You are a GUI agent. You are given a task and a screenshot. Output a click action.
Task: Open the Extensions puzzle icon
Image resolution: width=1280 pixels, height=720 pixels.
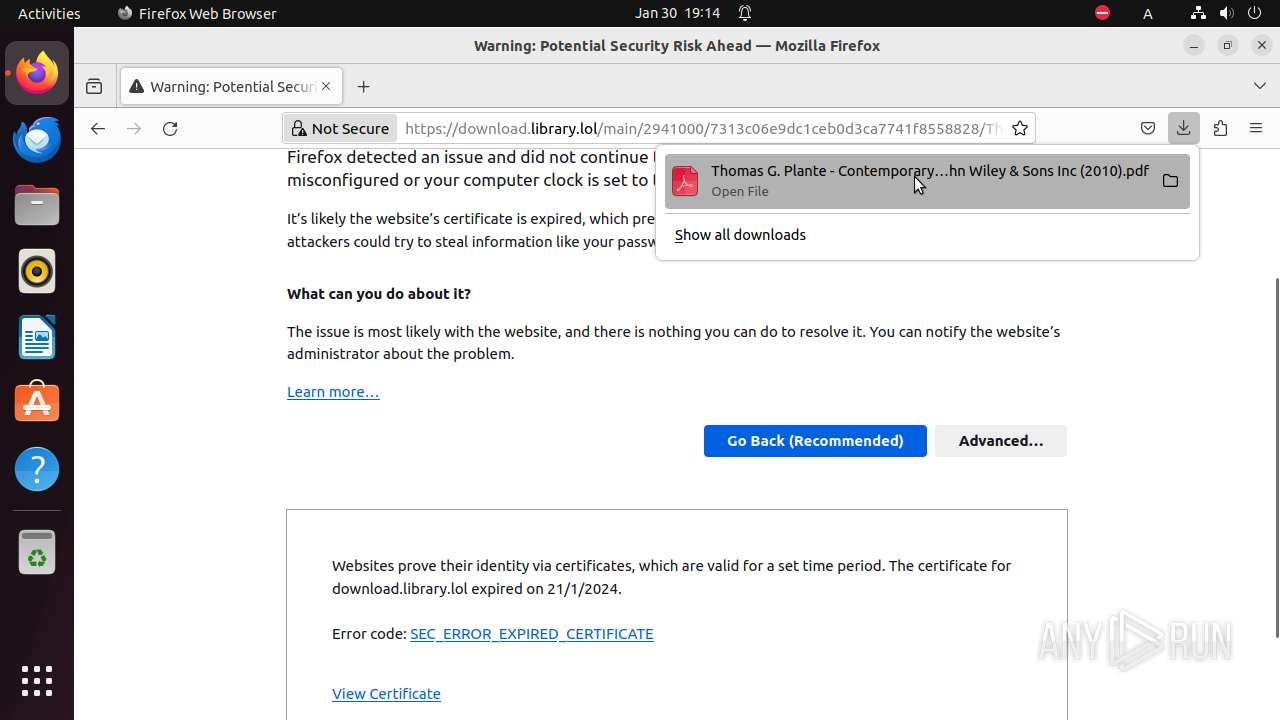(1220, 128)
